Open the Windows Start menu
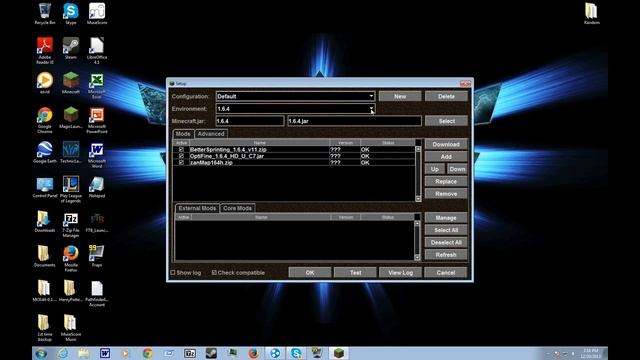The image size is (640, 360). coord(41,353)
